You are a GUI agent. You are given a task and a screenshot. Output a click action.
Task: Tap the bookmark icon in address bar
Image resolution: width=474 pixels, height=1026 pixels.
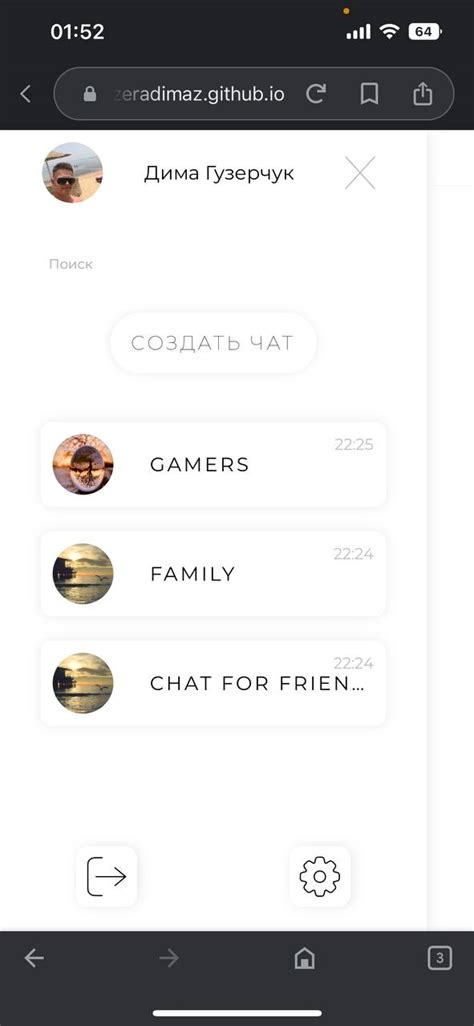click(x=369, y=94)
